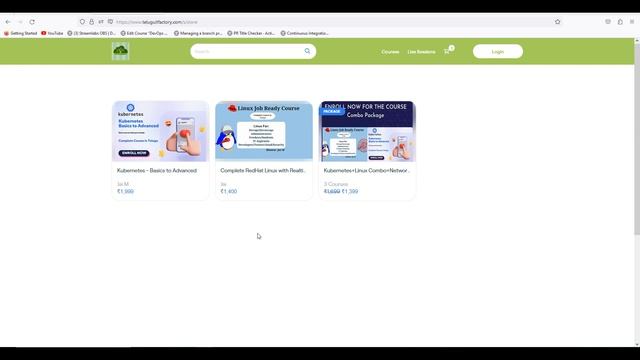
Task: Open the Linux Job Ready Course thumbnail
Action: pyautogui.click(x=264, y=131)
